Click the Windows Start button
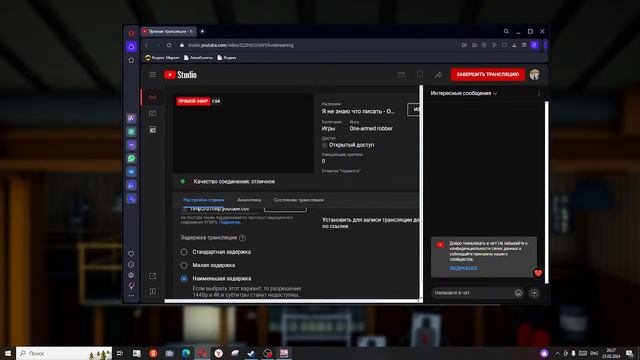The height and width of the screenshot is (360, 640). (8, 353)
